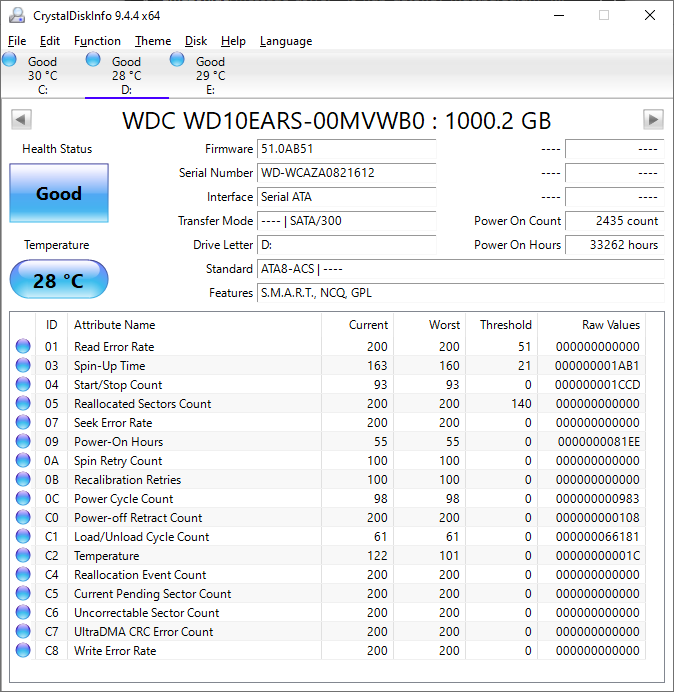This screenshot has width=674, height=692.
Task: Click status orb for Spin Retry Count
Action: coord(23,460)
